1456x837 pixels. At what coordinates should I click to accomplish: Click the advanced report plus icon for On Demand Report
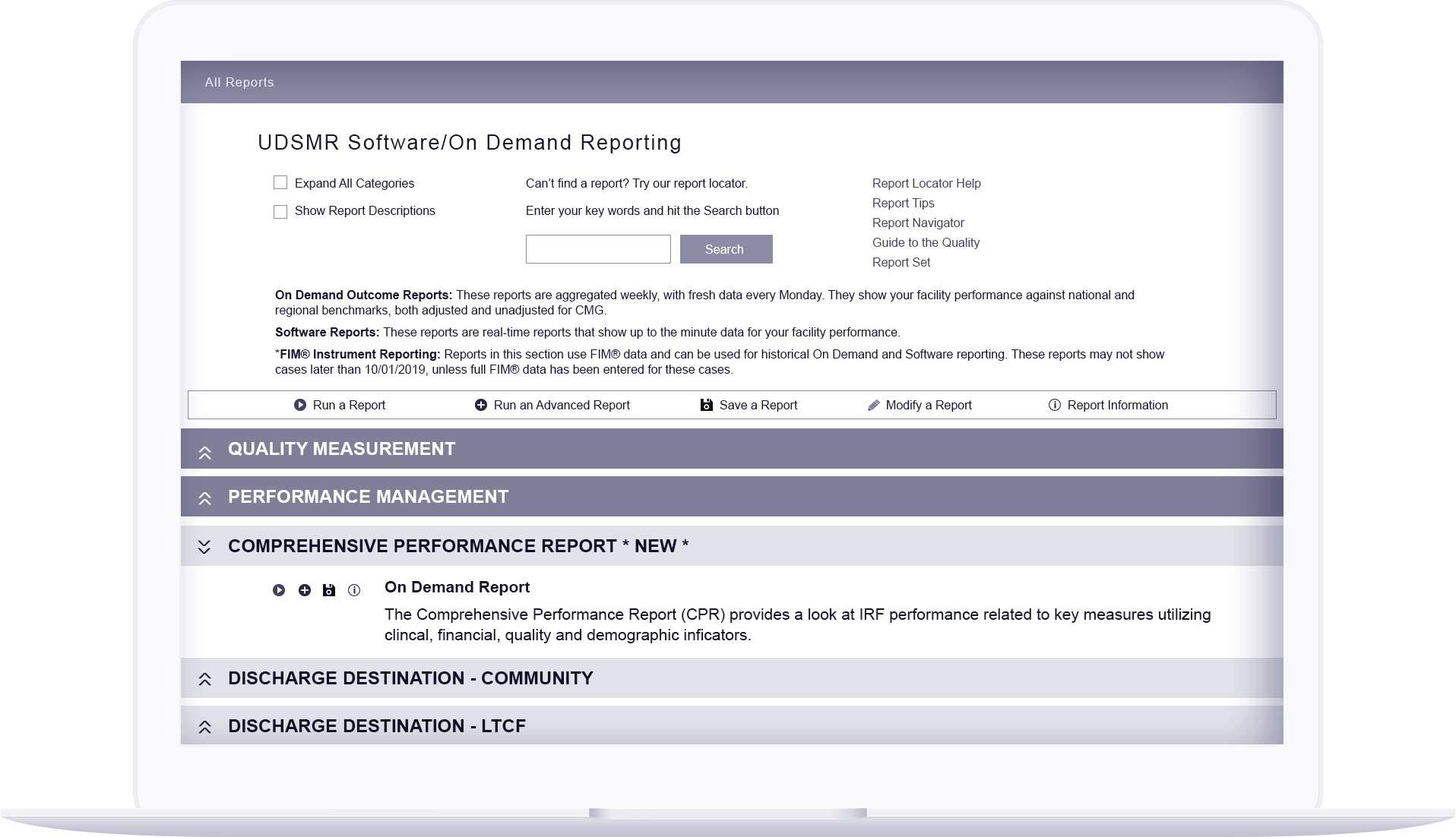pos(305,590)
